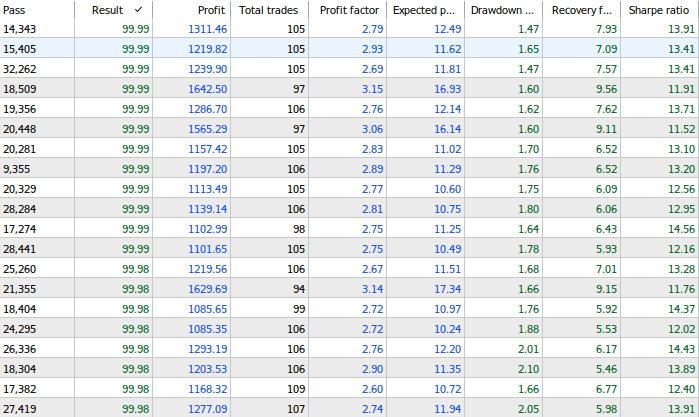The image size is (699, 417).
Task: Click sort checkmark indicator in Result header
Action: coord(138,9)
